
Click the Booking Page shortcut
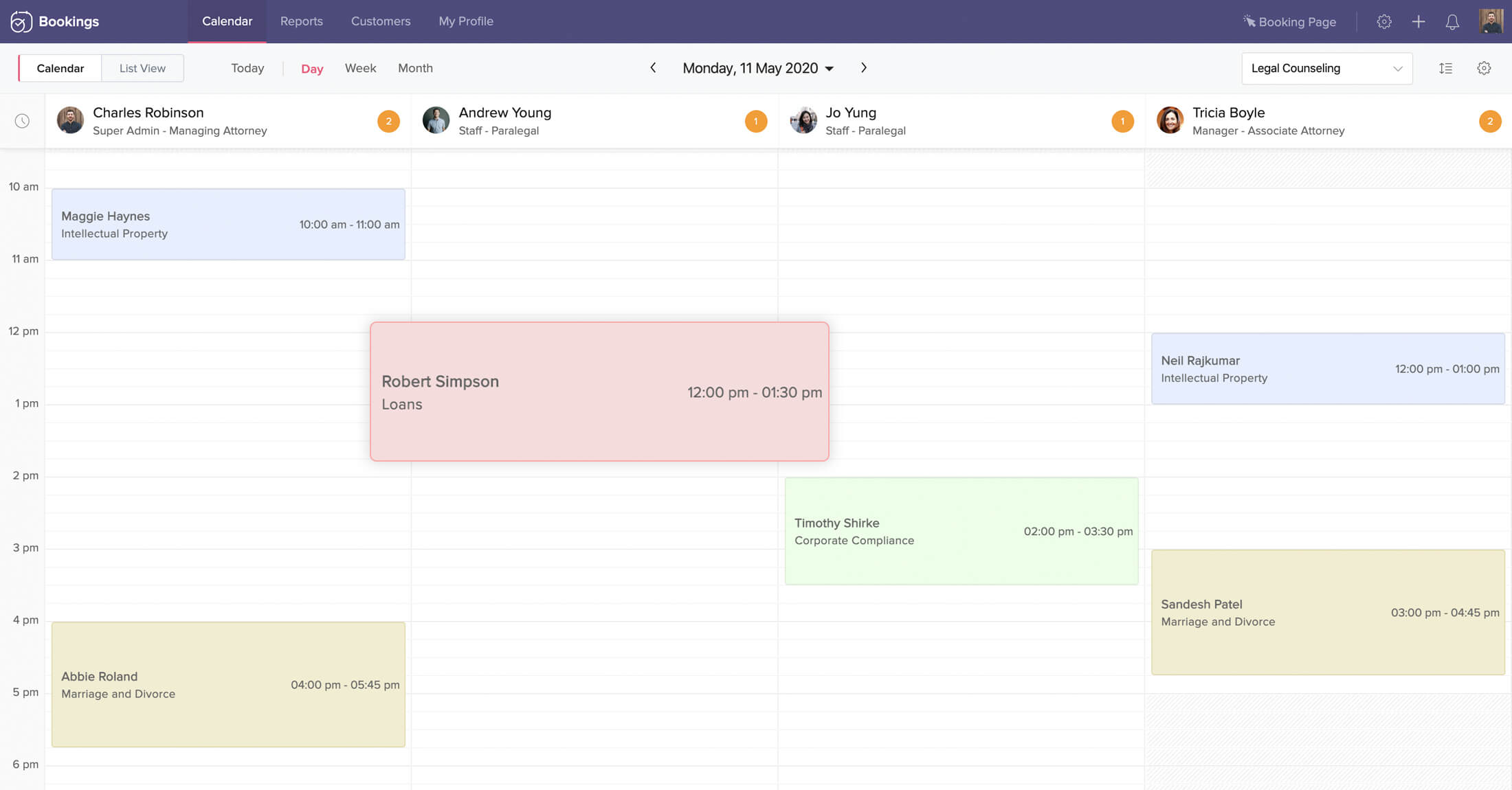[1289, 21]
